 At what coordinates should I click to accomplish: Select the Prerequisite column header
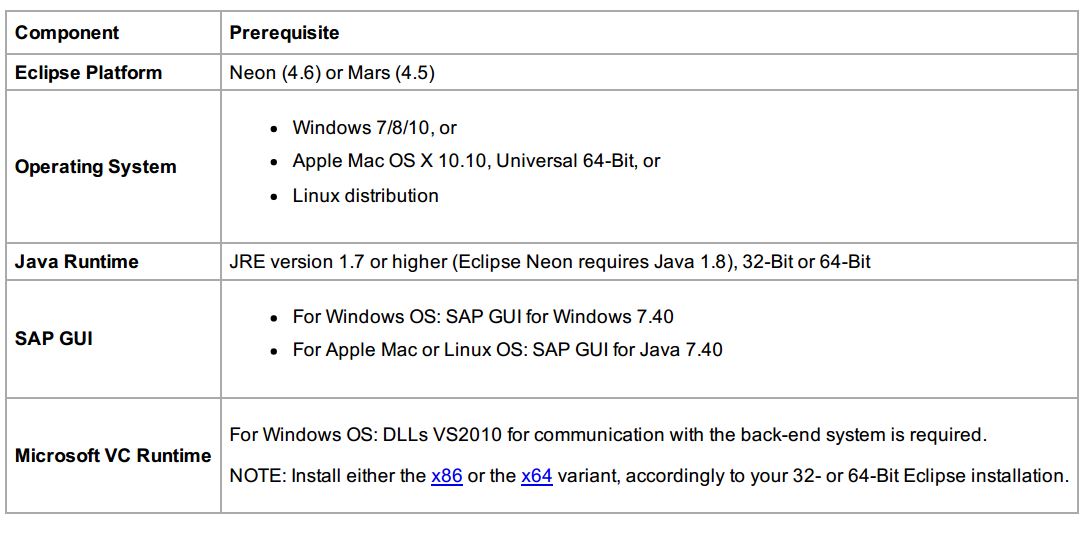284,33
